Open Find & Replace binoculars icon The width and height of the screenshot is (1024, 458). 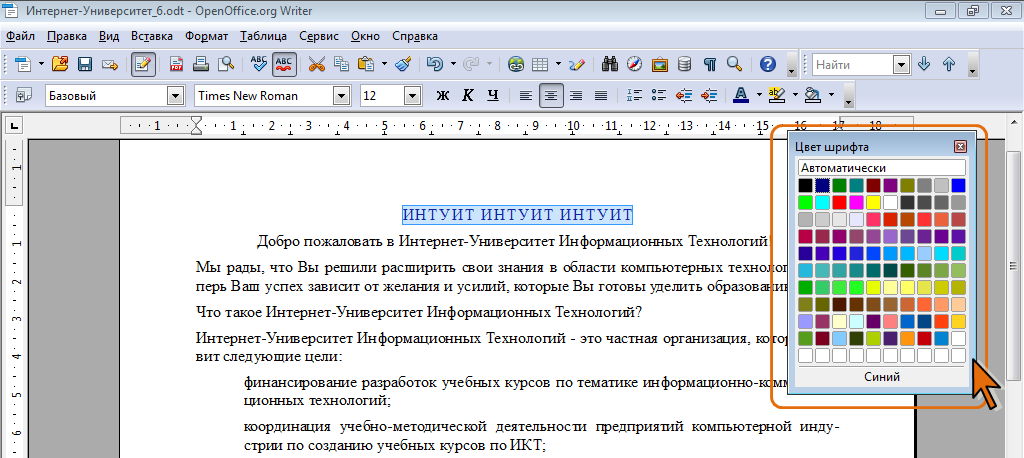608,64
